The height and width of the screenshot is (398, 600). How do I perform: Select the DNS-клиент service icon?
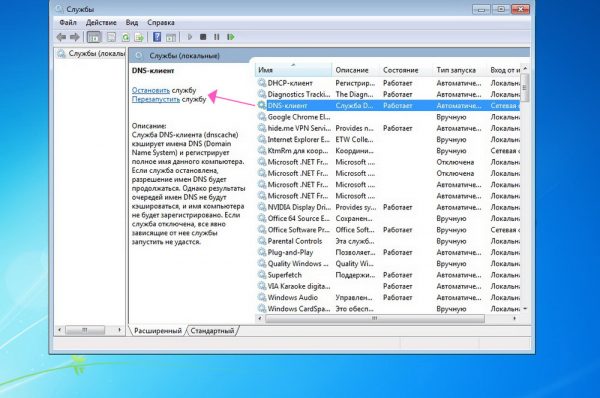click(x=262, y=105)
